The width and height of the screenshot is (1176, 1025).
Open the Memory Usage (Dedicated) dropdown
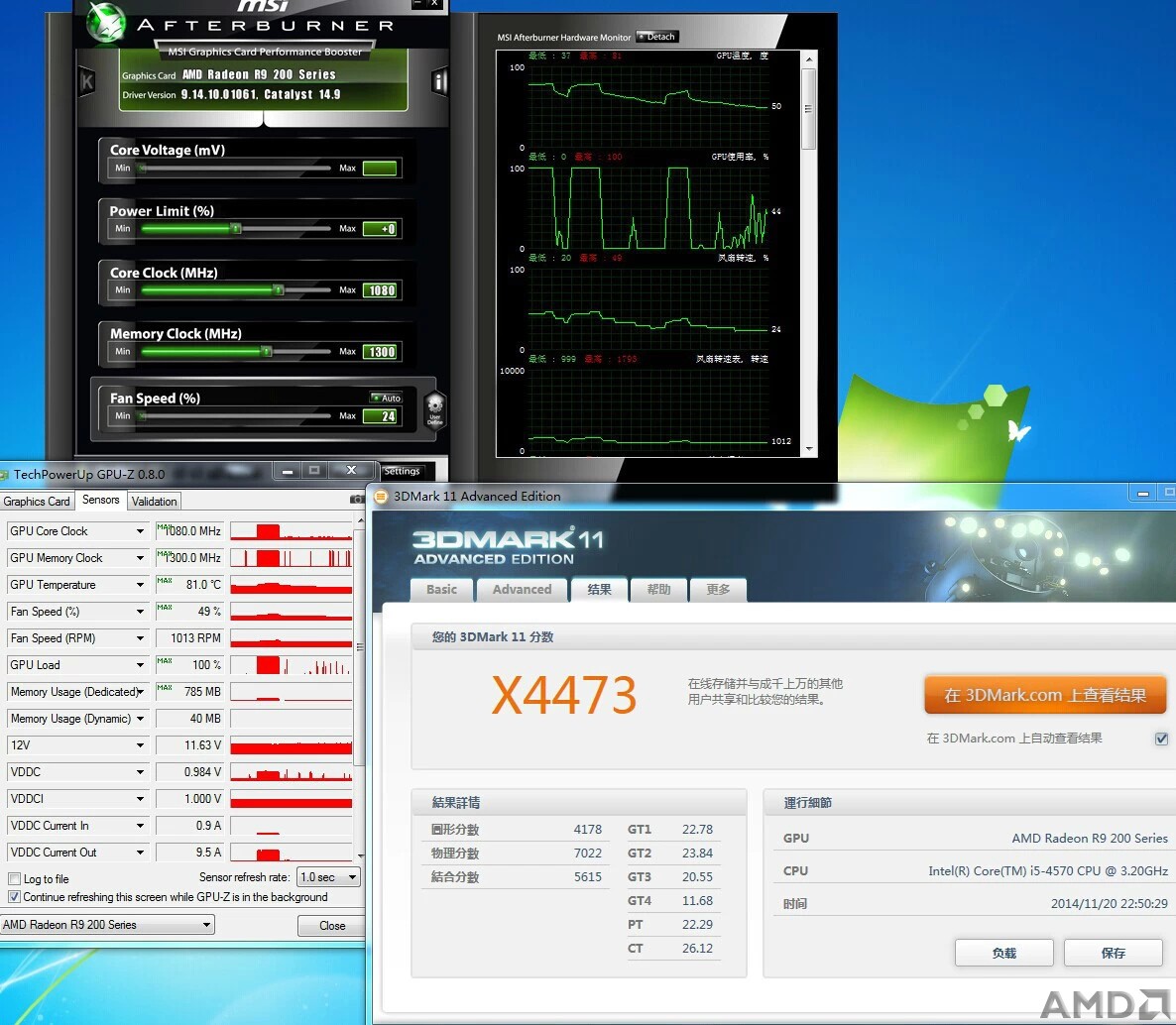point(140,692)
